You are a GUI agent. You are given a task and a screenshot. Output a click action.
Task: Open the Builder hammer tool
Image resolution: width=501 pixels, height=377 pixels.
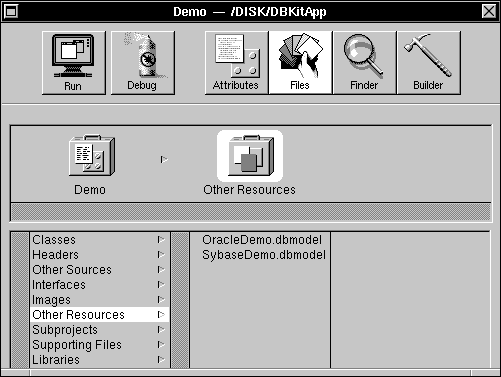coord(429,63)
